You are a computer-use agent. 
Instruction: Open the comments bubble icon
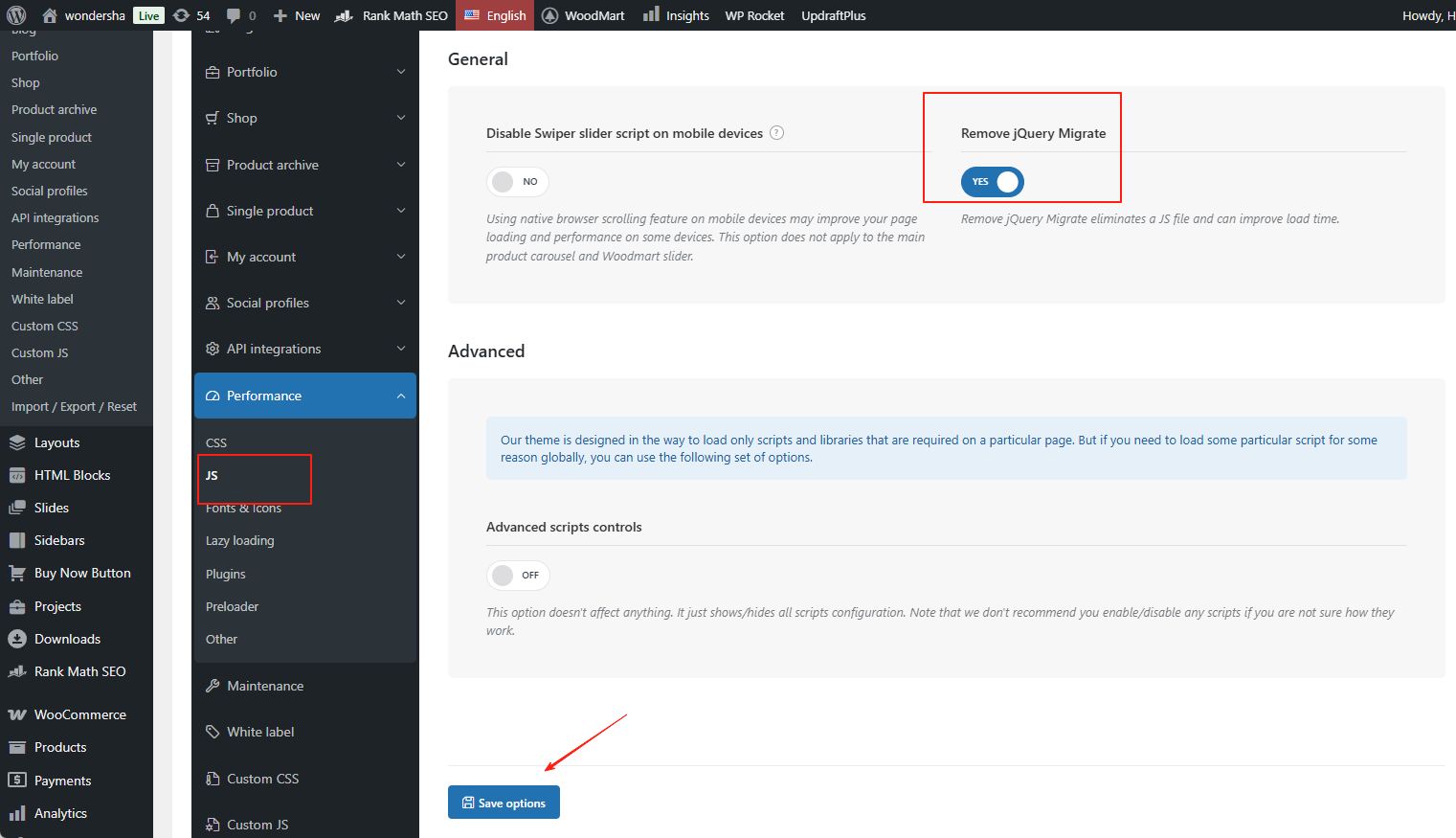234,15
